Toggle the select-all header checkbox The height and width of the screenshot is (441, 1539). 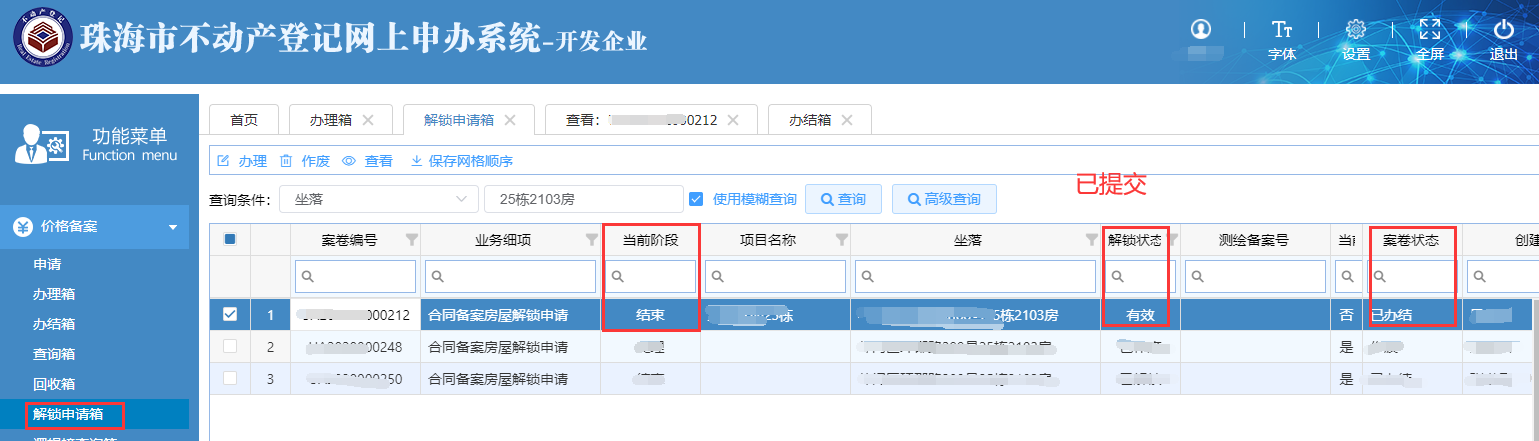click(x=230, y=240)
